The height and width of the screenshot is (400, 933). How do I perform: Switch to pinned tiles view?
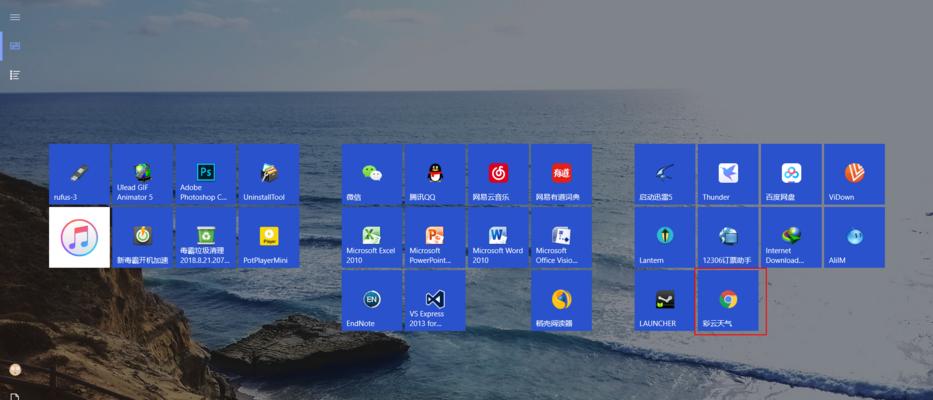[15, 46]
